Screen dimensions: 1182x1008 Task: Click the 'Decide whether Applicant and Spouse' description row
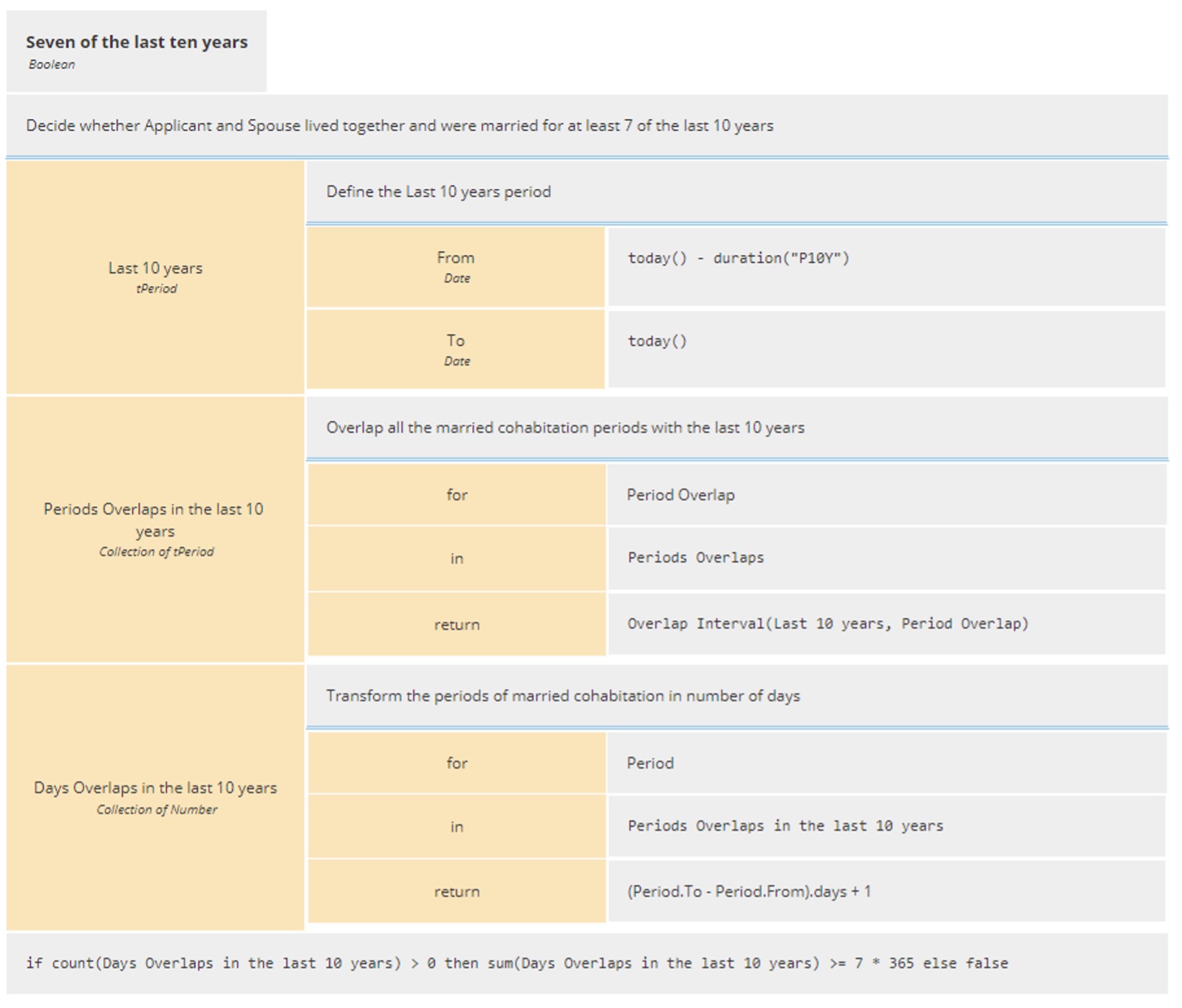click(x=400, y=126)
